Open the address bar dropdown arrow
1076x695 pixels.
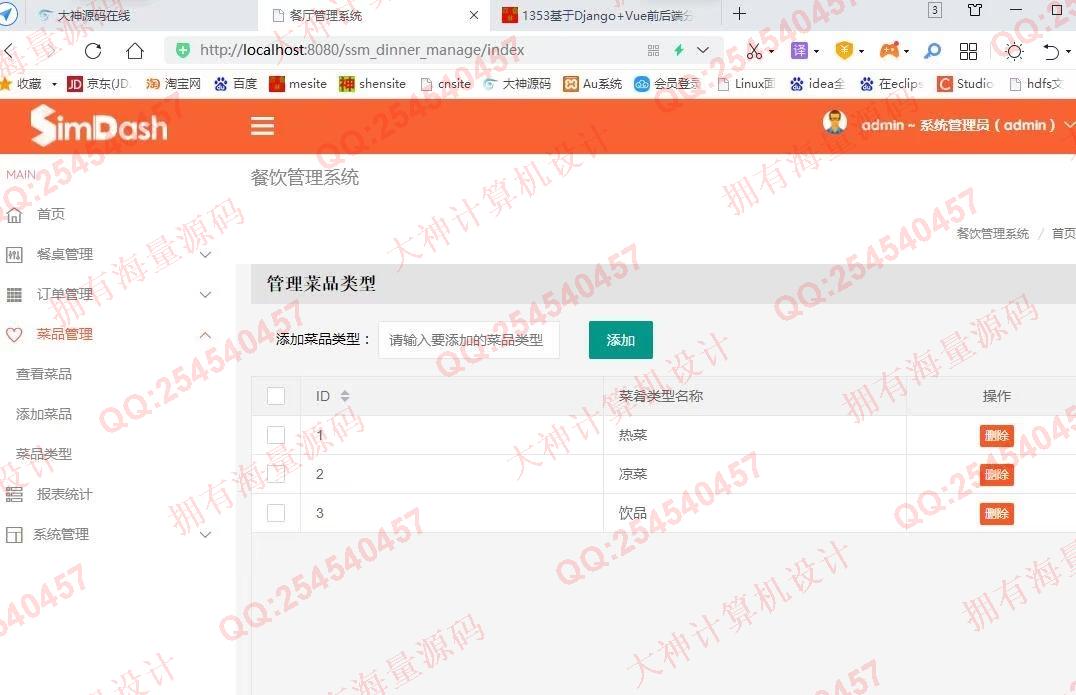[703, 50]
